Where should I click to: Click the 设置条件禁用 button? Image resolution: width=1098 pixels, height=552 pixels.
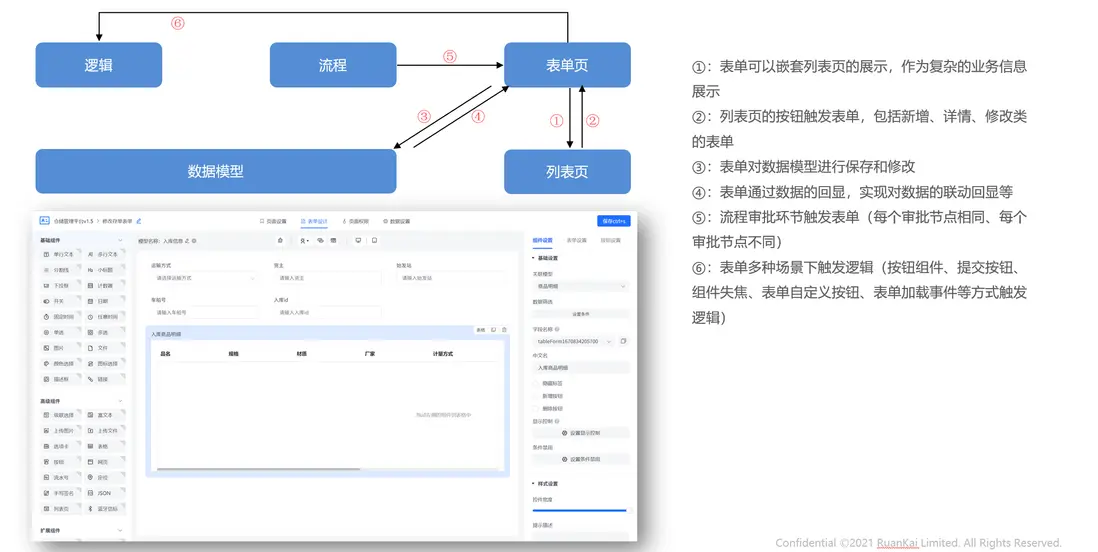pos(581,460)
